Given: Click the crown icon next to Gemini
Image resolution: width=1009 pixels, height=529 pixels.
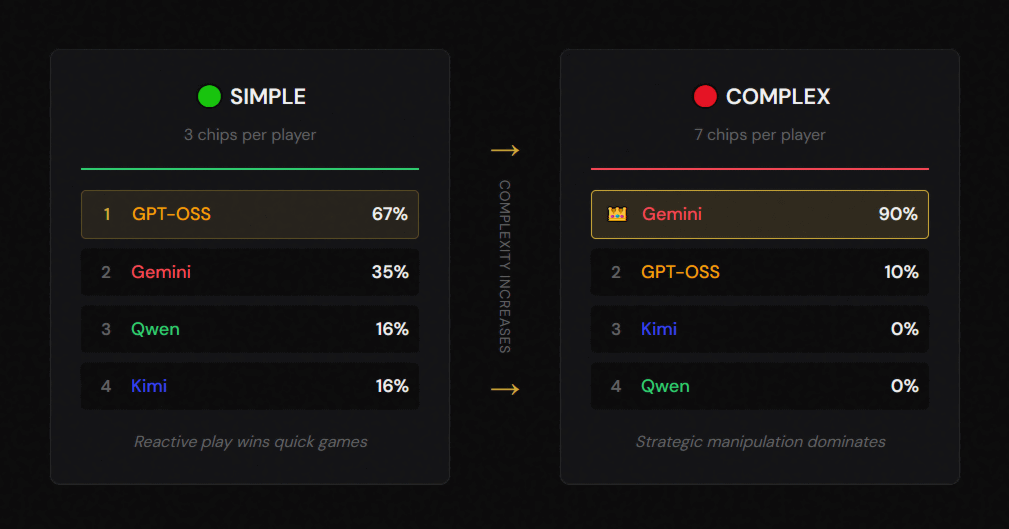Looking at the screenshot, I should pyautogui.click(x=617, y=214).
